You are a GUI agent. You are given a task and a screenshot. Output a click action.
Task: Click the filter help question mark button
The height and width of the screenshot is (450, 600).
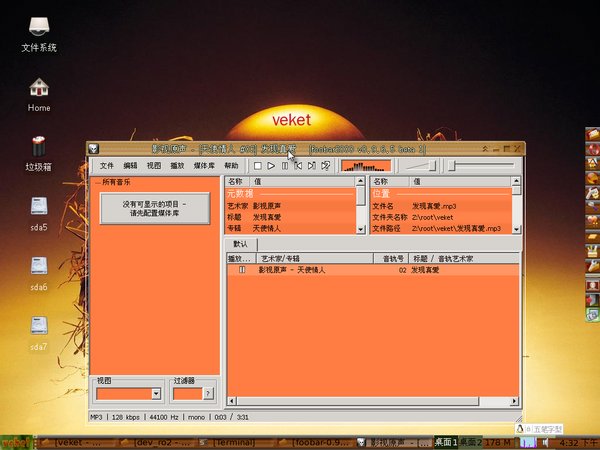pos(208,394)
